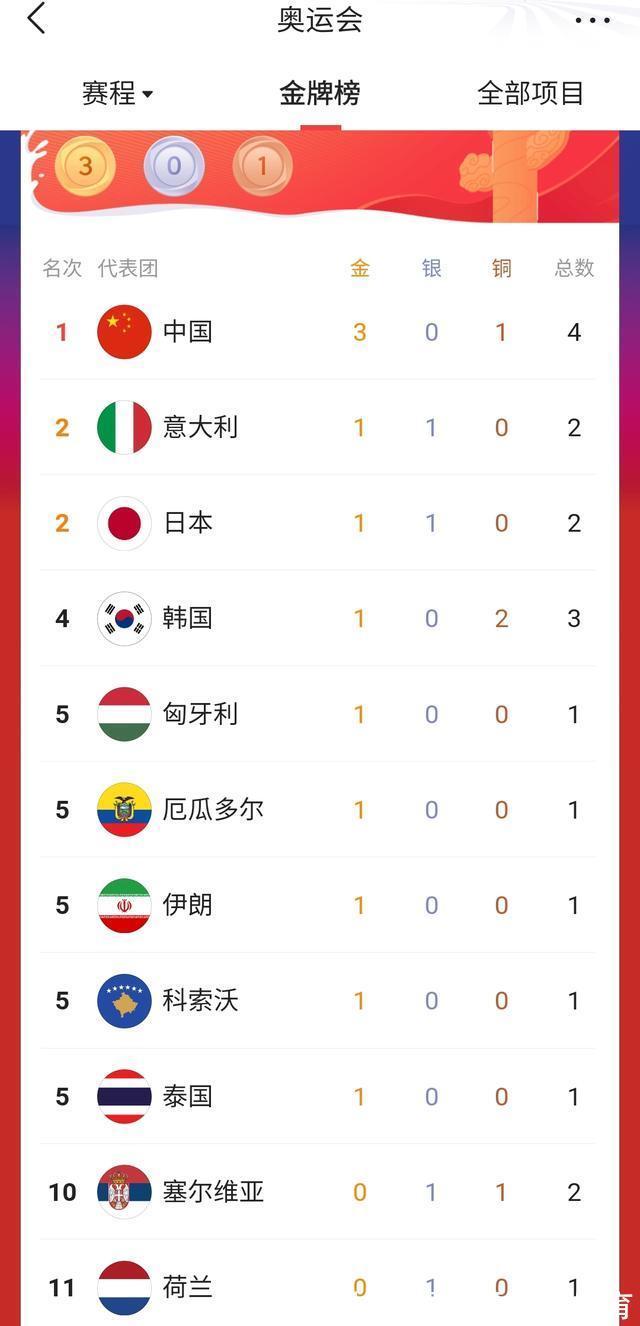The image size is (640, 1326).
Task: Click the Kosovo flag icon
Action: (x=124, y=1001)
